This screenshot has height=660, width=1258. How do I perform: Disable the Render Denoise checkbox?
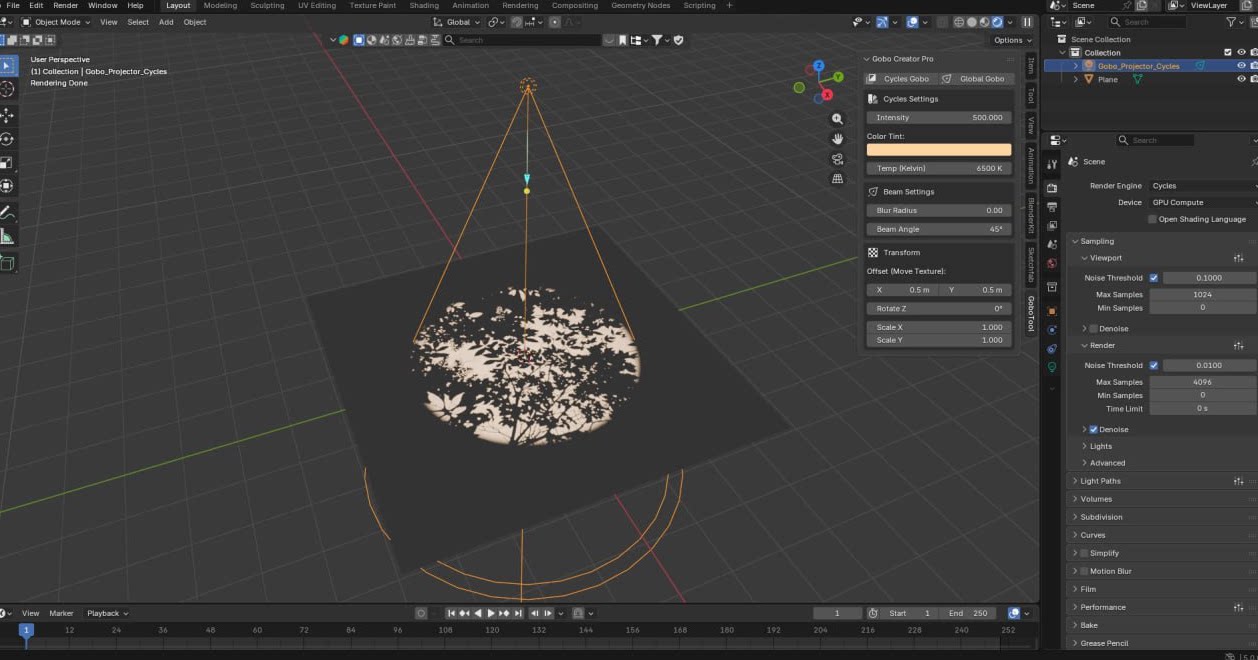[1093, 429]
